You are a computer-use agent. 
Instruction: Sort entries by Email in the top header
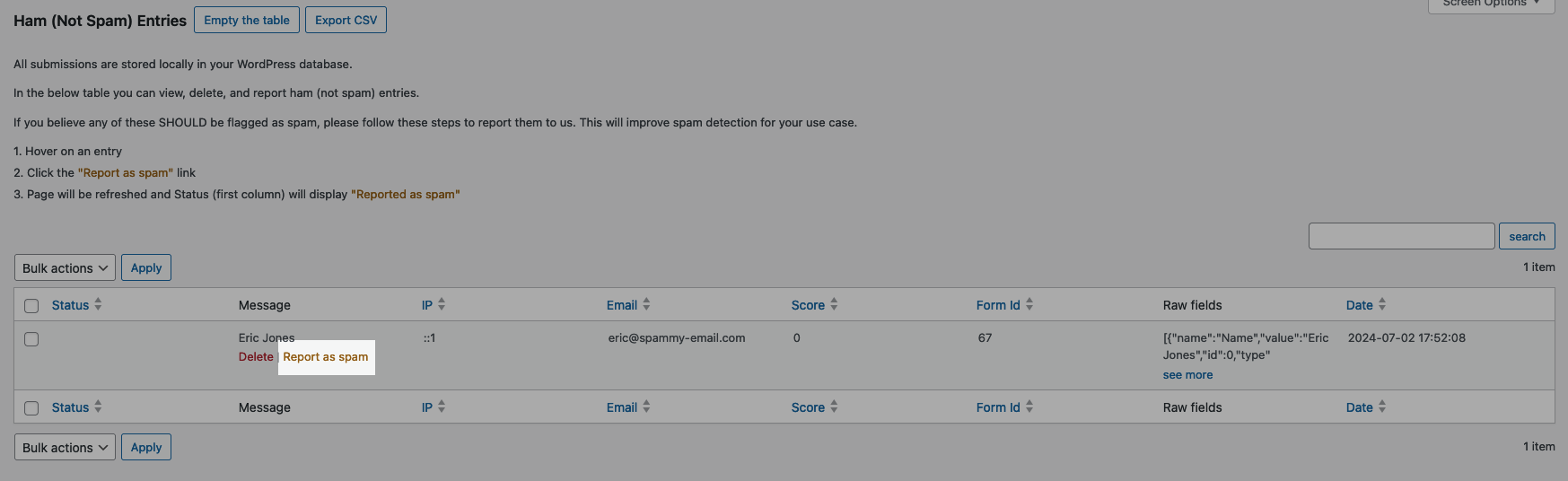click(646, 305)
